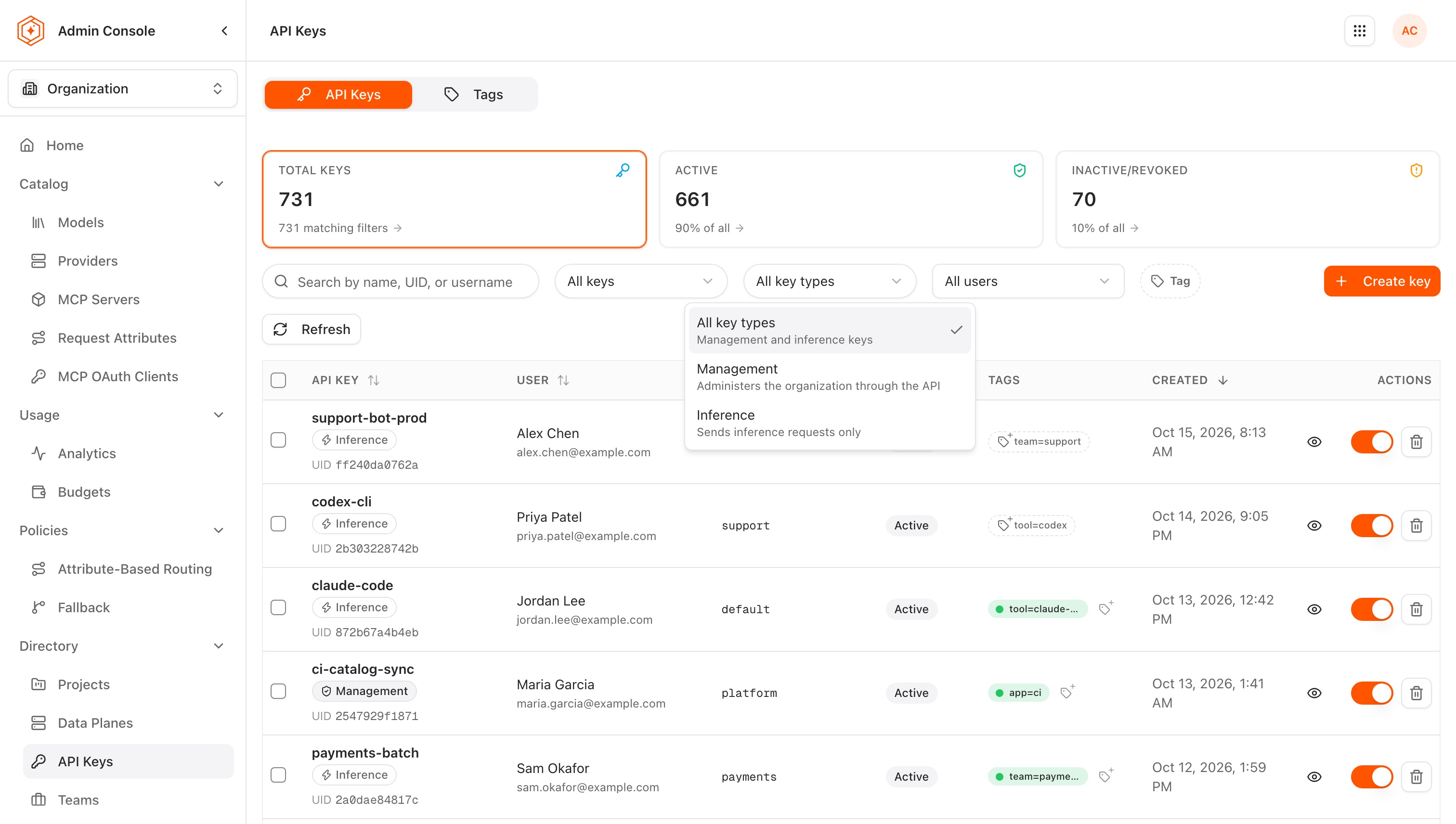The width and height of the screenshot is (1456, 824).
Task: Focus the search by name field
Action: [400, 281]
